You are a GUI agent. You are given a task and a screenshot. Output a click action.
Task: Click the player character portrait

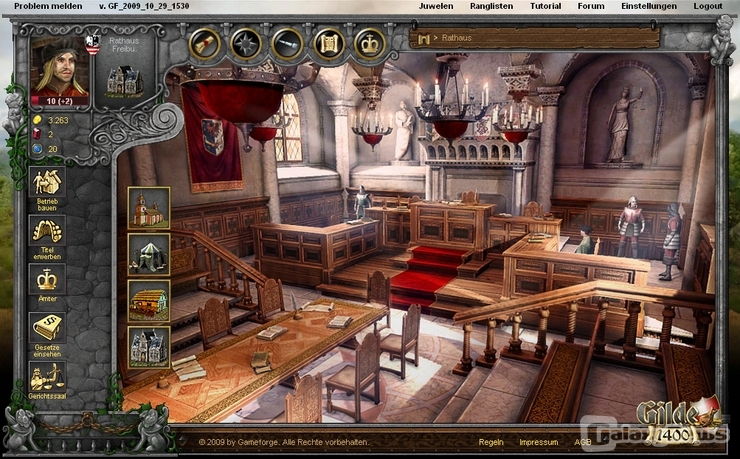pos(59,68)
